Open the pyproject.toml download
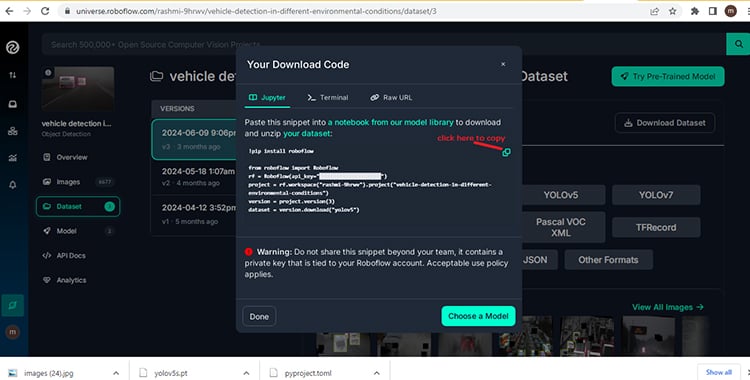 (x=308, y=373)
